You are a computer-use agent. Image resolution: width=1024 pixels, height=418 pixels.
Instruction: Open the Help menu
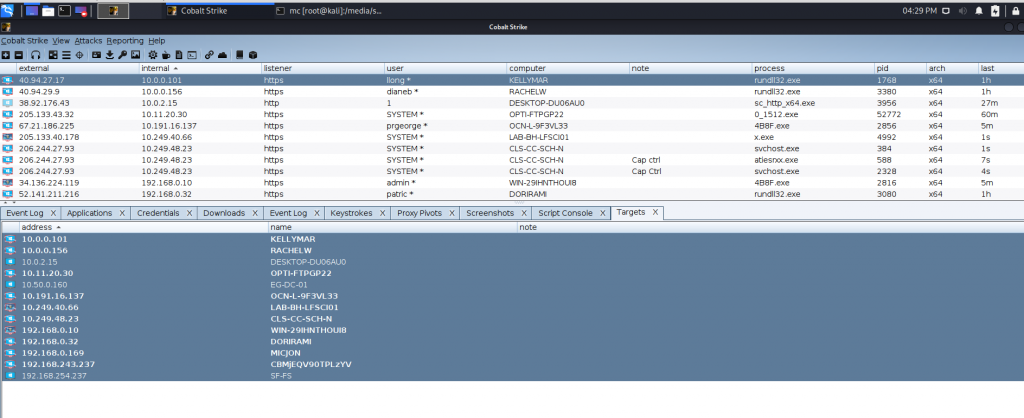coord(157,40)
